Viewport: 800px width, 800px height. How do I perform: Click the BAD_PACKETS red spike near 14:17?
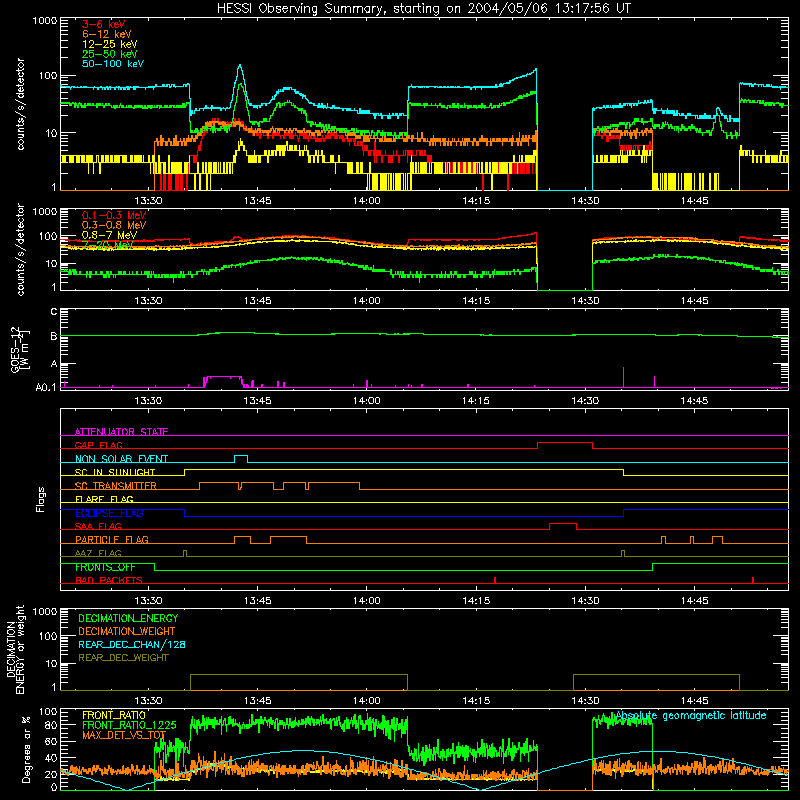495,580
